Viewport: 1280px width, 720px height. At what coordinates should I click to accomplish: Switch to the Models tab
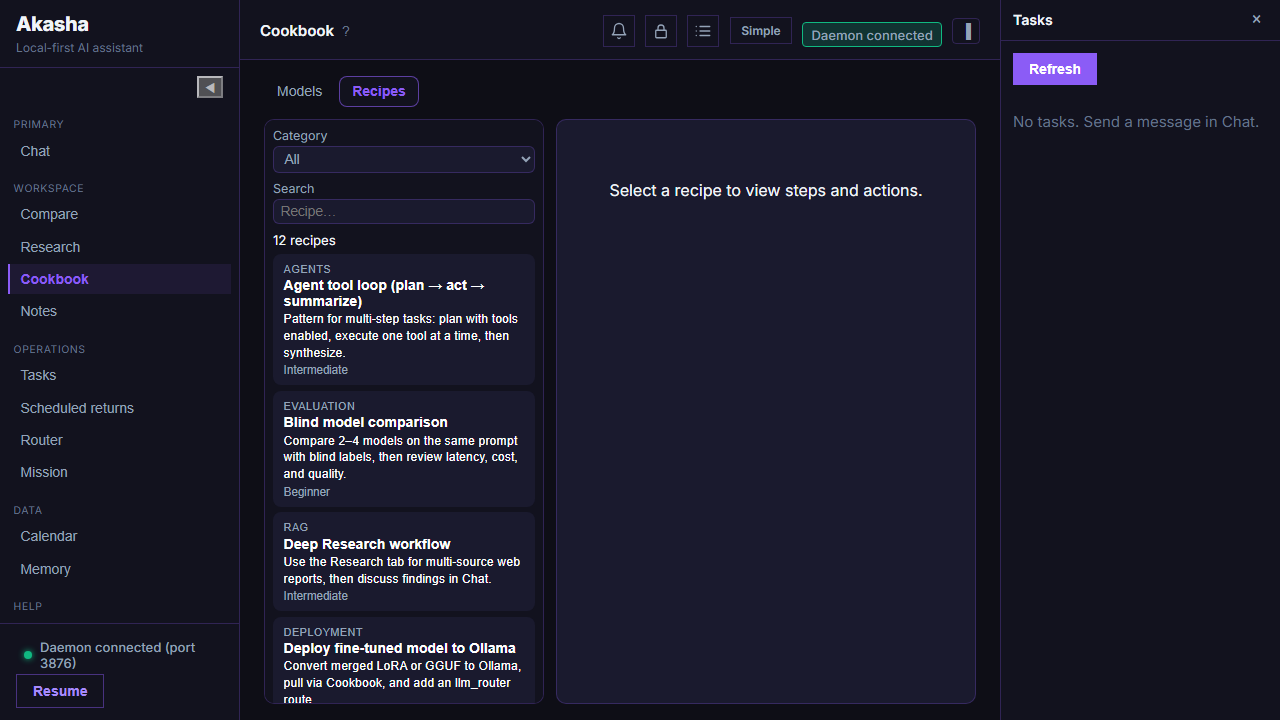point(300,91)
